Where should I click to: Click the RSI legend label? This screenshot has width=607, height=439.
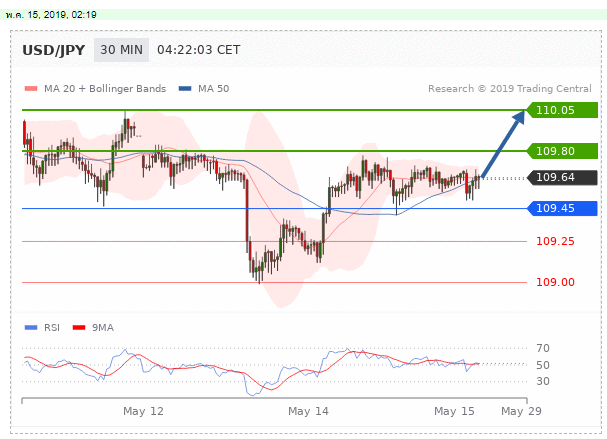point(52,328)
